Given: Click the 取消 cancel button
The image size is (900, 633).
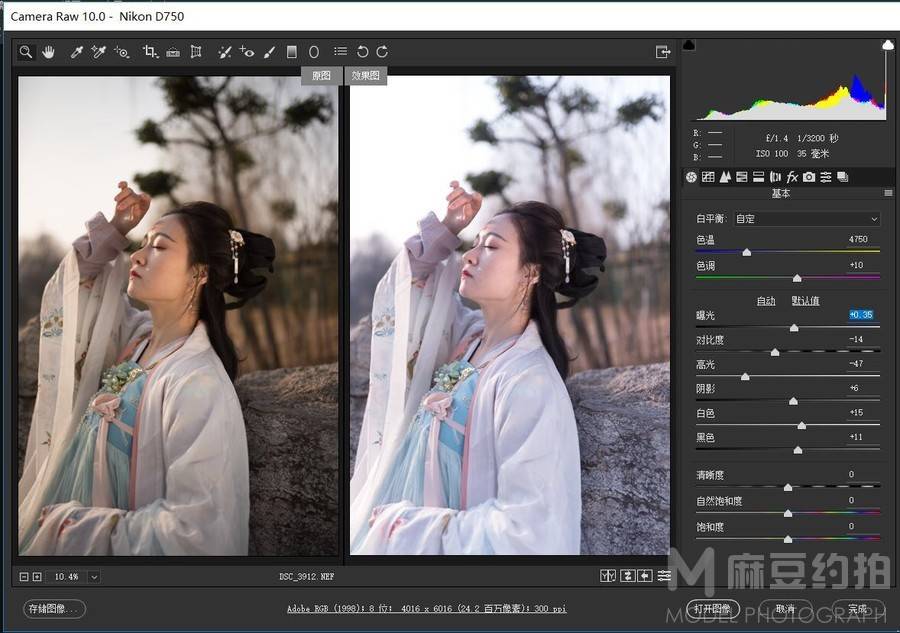Looking at the screenshot, I should tap(785, 609).
